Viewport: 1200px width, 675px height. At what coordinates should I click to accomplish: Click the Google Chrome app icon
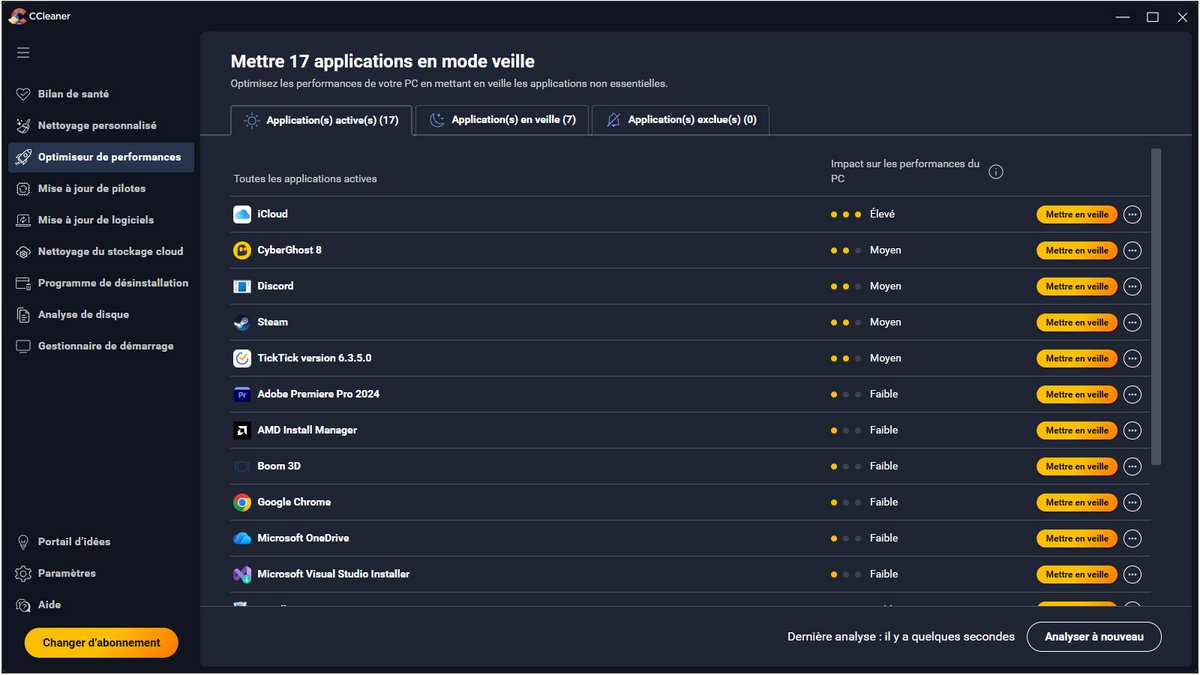click(x=242, y=502)
